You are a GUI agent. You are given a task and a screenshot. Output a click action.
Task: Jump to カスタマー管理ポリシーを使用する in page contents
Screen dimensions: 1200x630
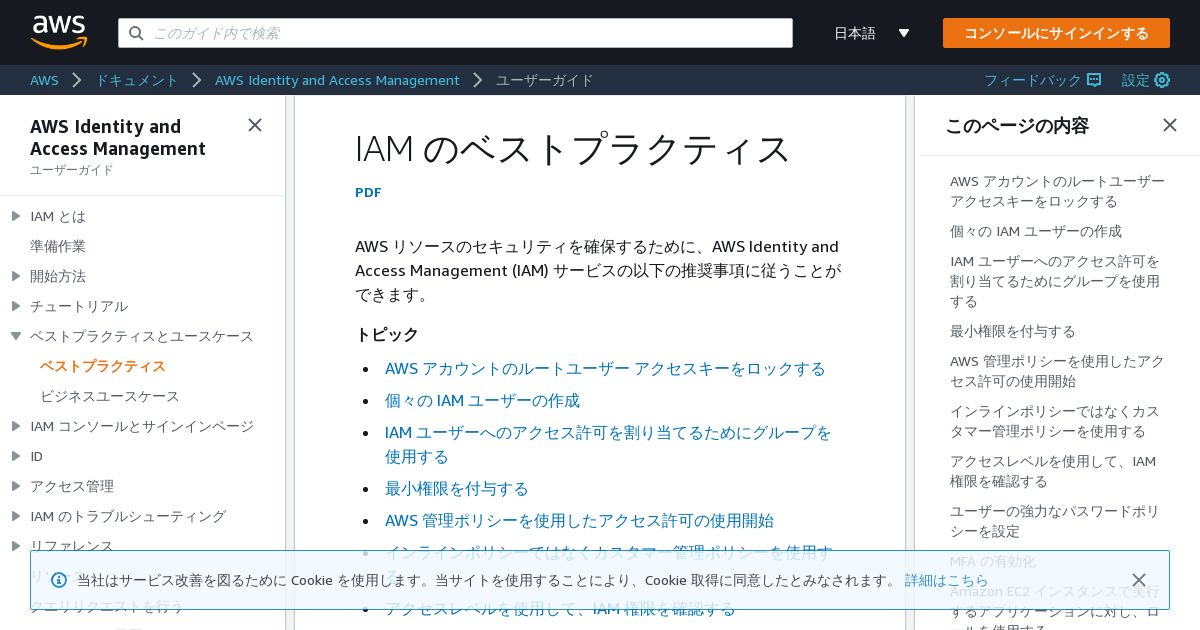[x=1055, y=421]
